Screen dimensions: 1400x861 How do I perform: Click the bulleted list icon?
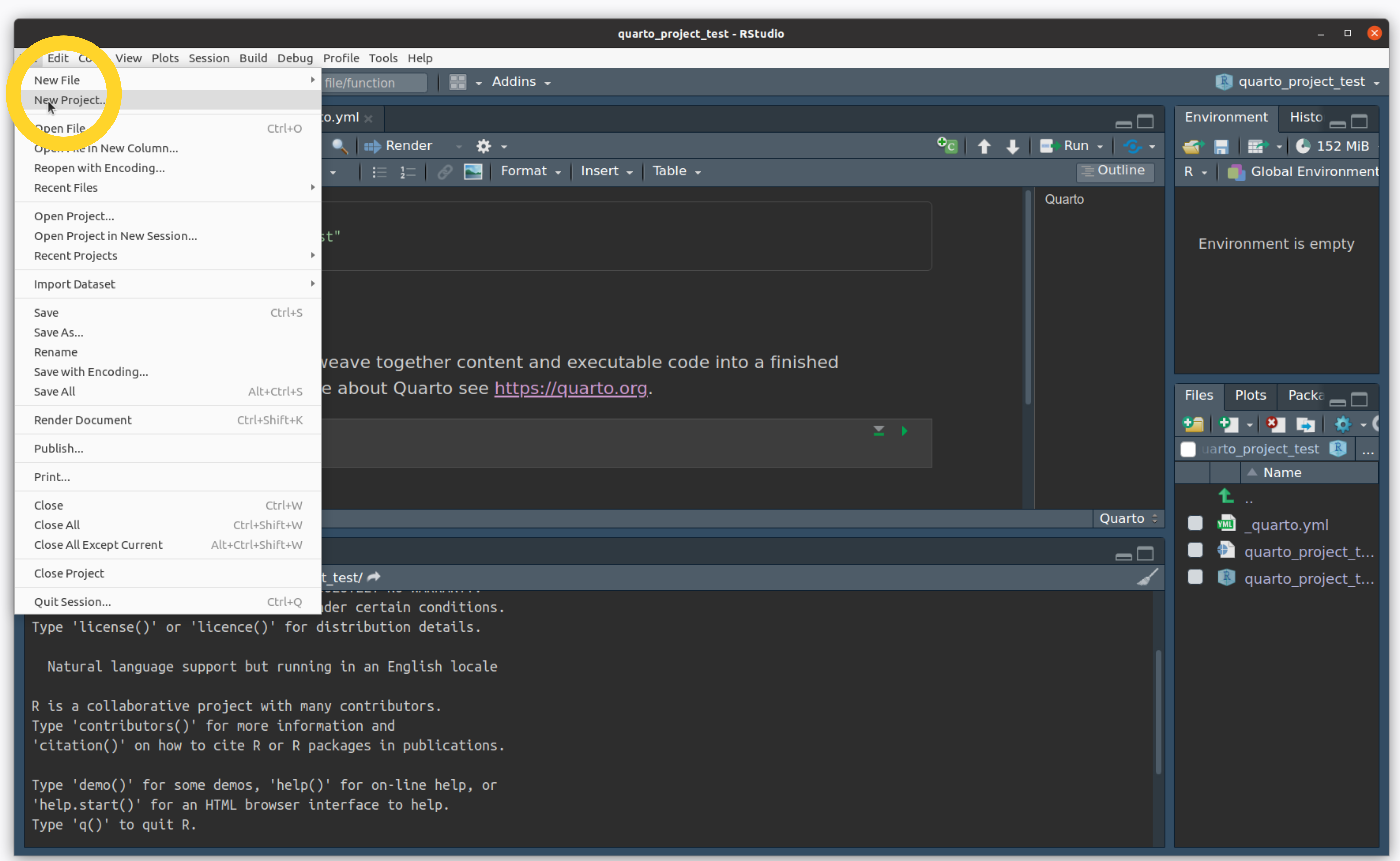pos(379,171)
